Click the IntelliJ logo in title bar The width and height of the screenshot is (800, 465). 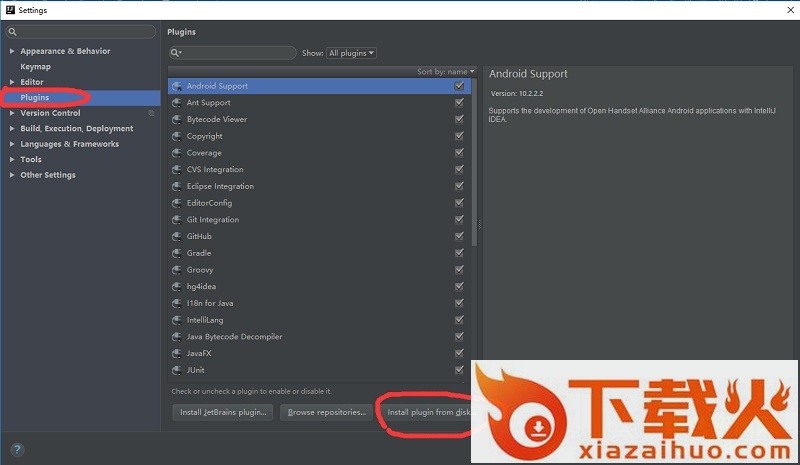(x=10, y=10)
